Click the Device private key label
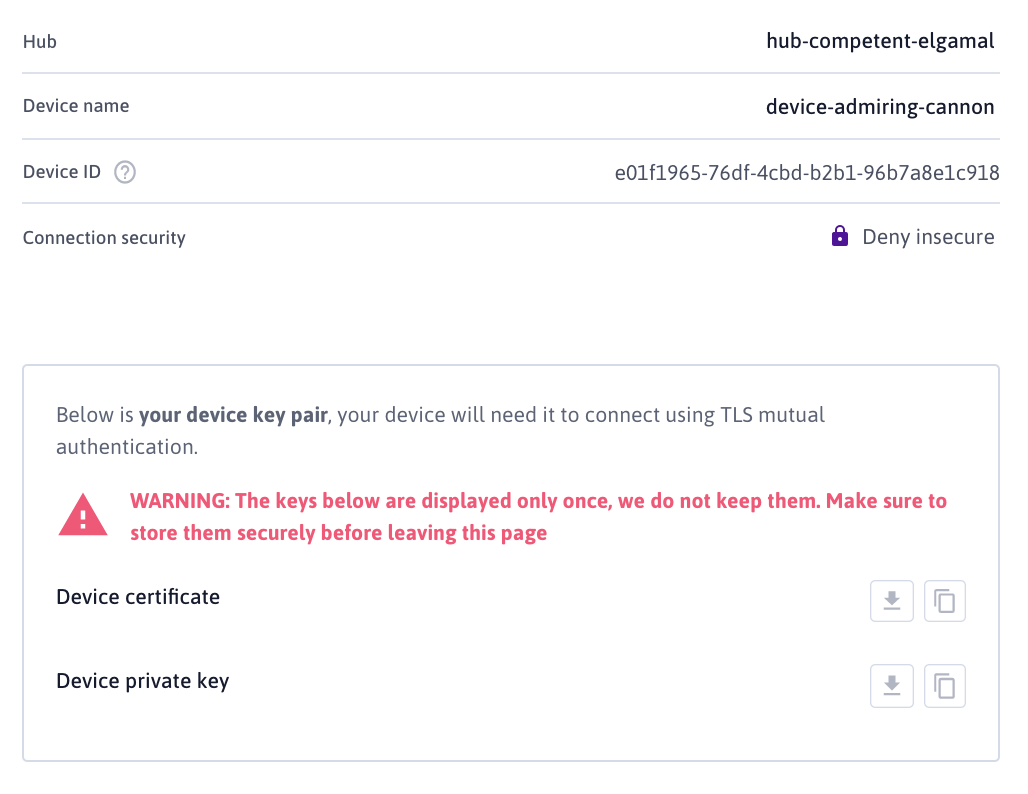 143,682
